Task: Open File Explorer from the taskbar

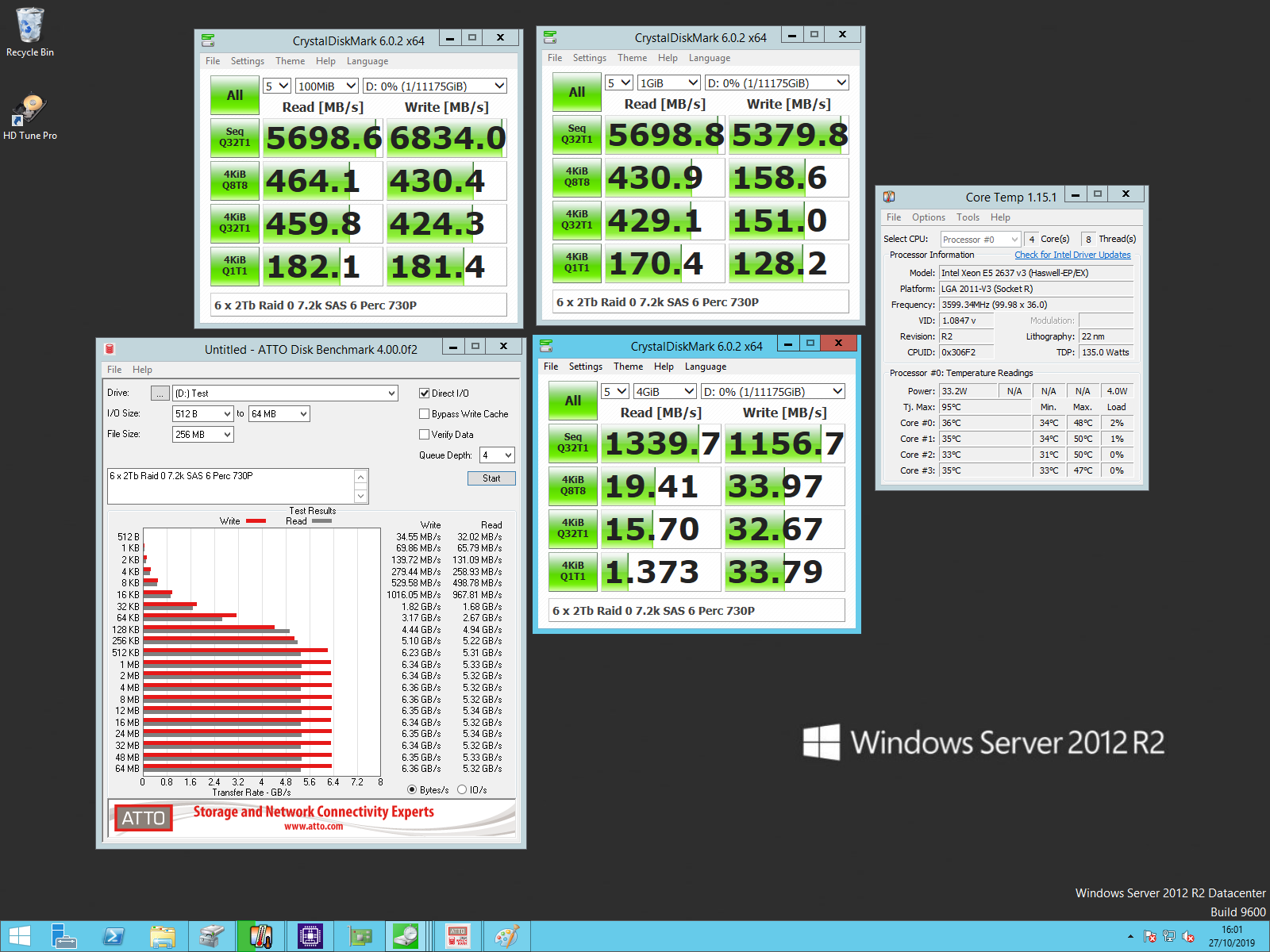Action: 162,936
